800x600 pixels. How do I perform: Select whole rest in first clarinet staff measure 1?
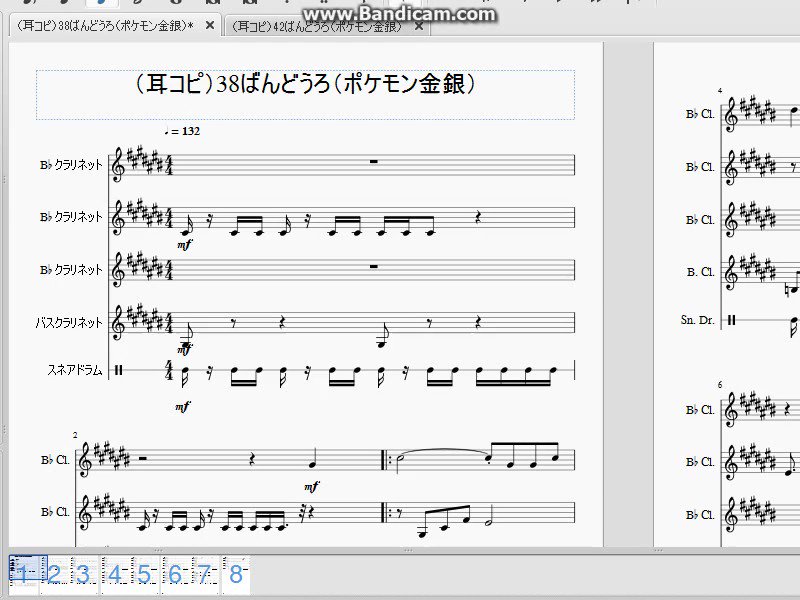[373, 161]
